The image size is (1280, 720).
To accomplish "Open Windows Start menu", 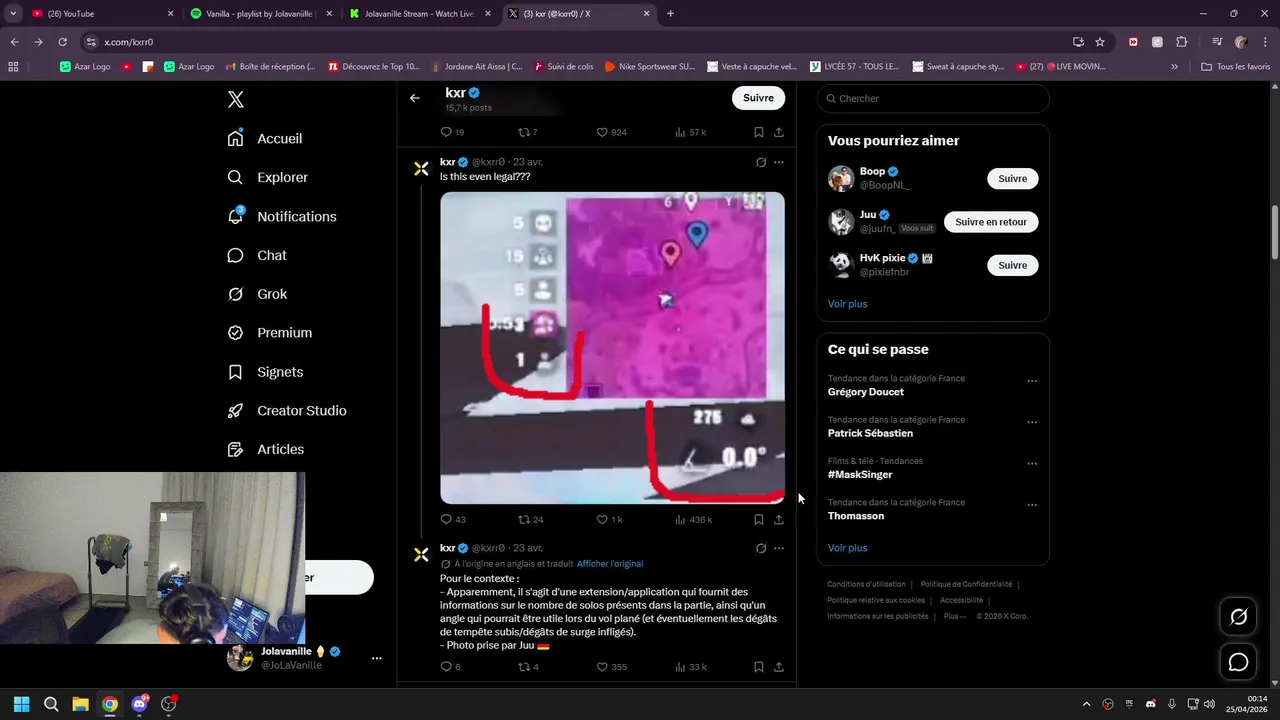I will click(22, 704).
